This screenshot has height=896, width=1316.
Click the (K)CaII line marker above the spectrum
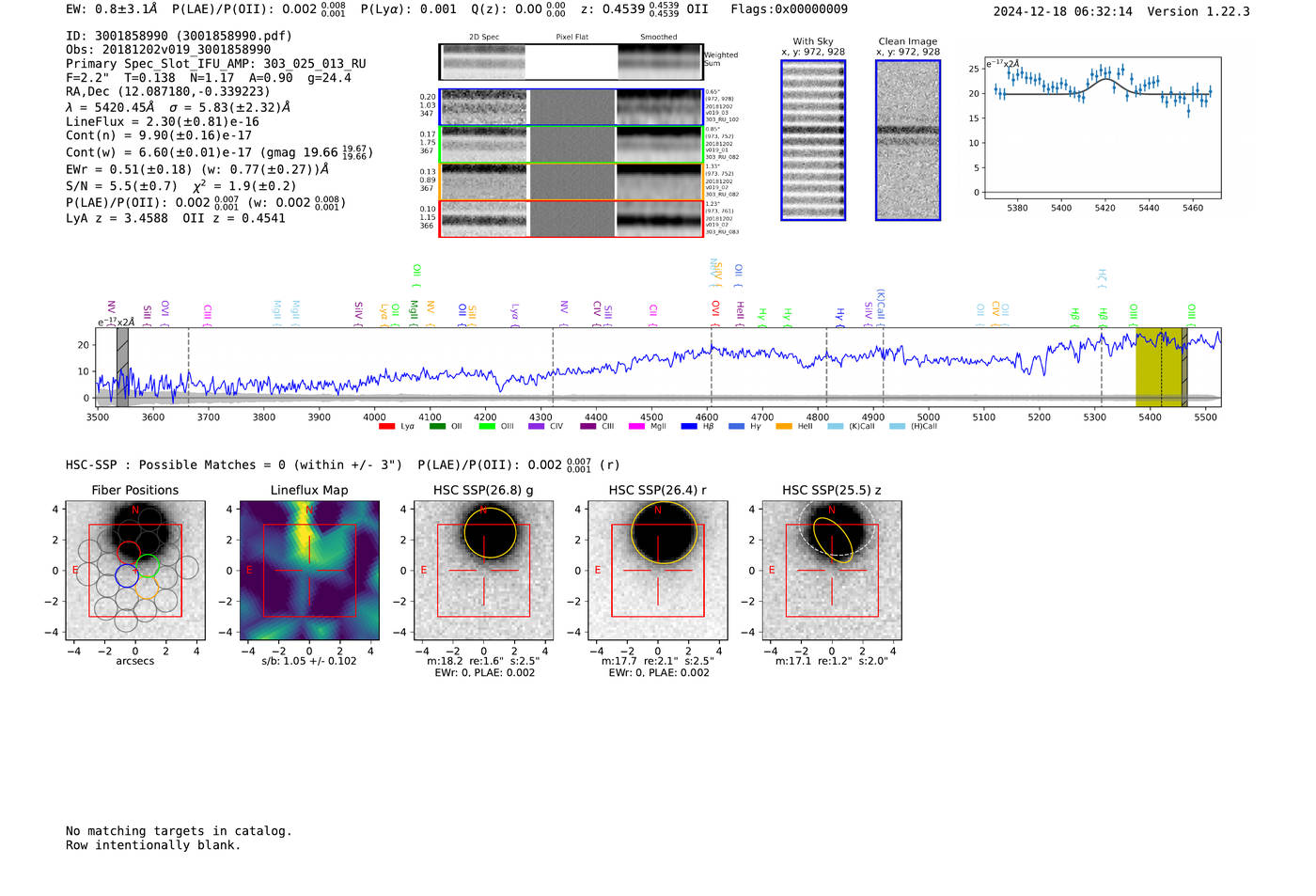[x=881, y=307]
